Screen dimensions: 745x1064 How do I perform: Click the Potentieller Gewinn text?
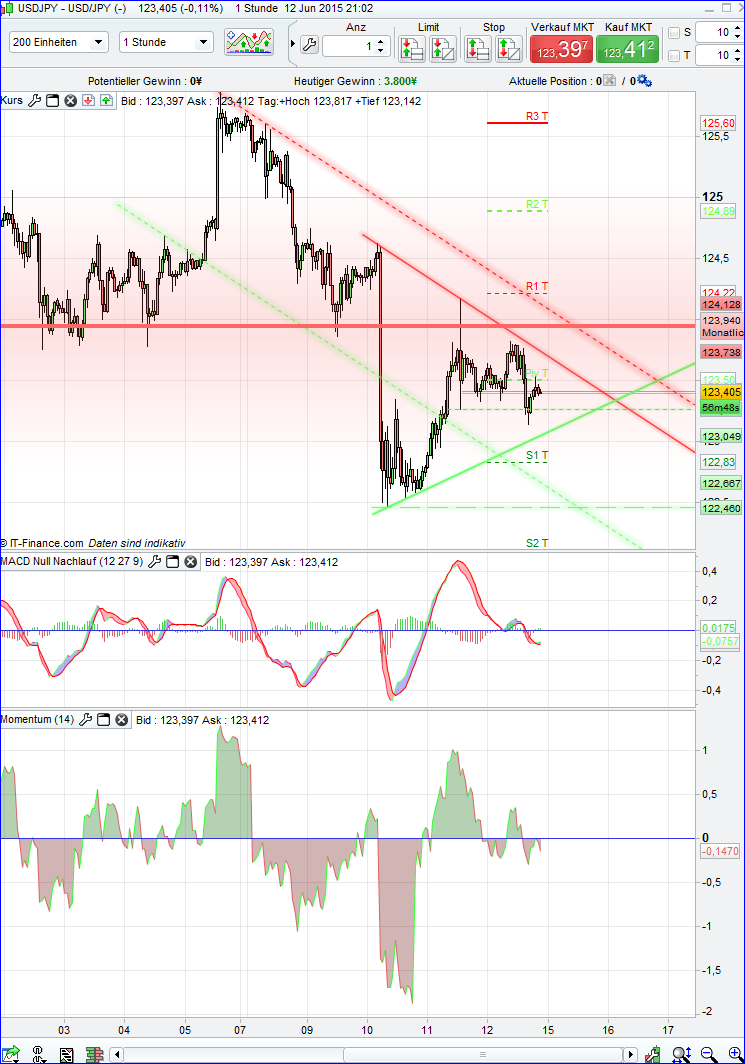145,81
